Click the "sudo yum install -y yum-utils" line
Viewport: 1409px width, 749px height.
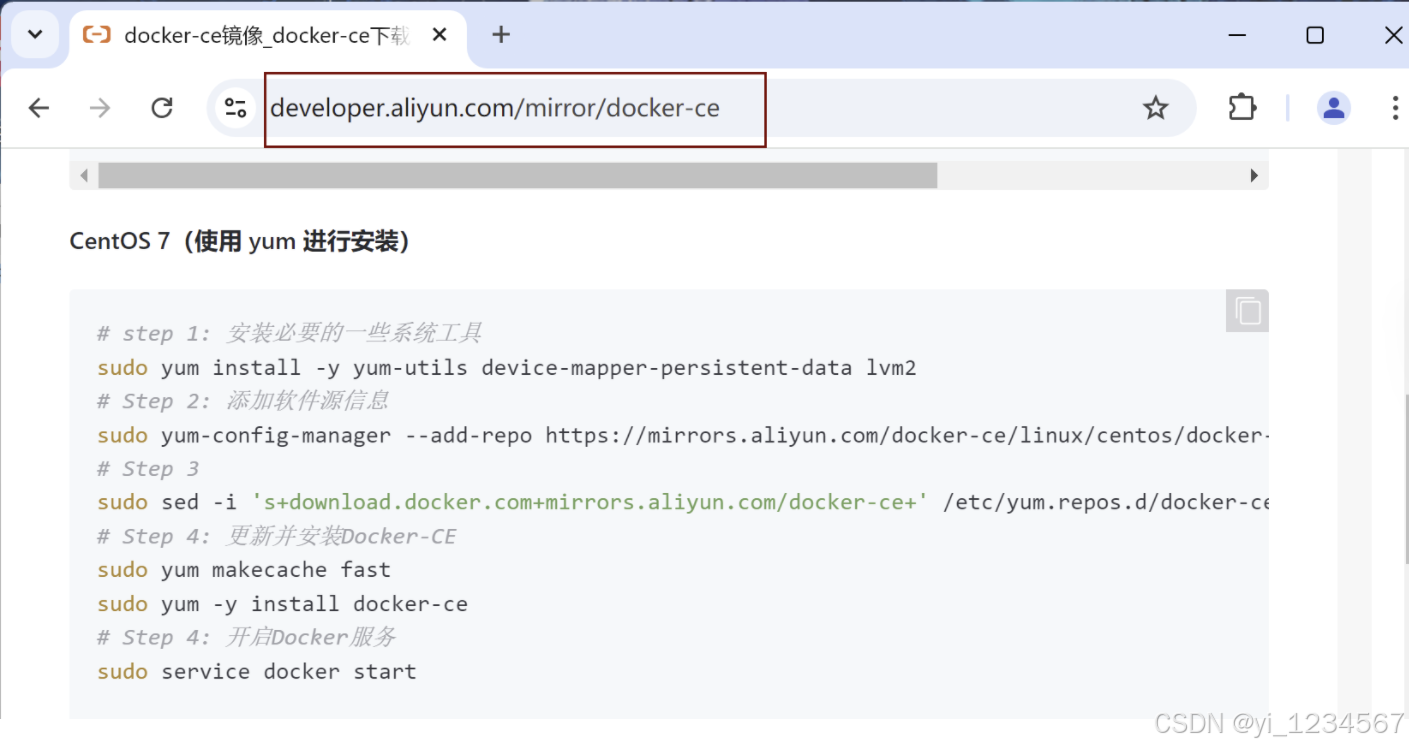click(x=507, y=367)
